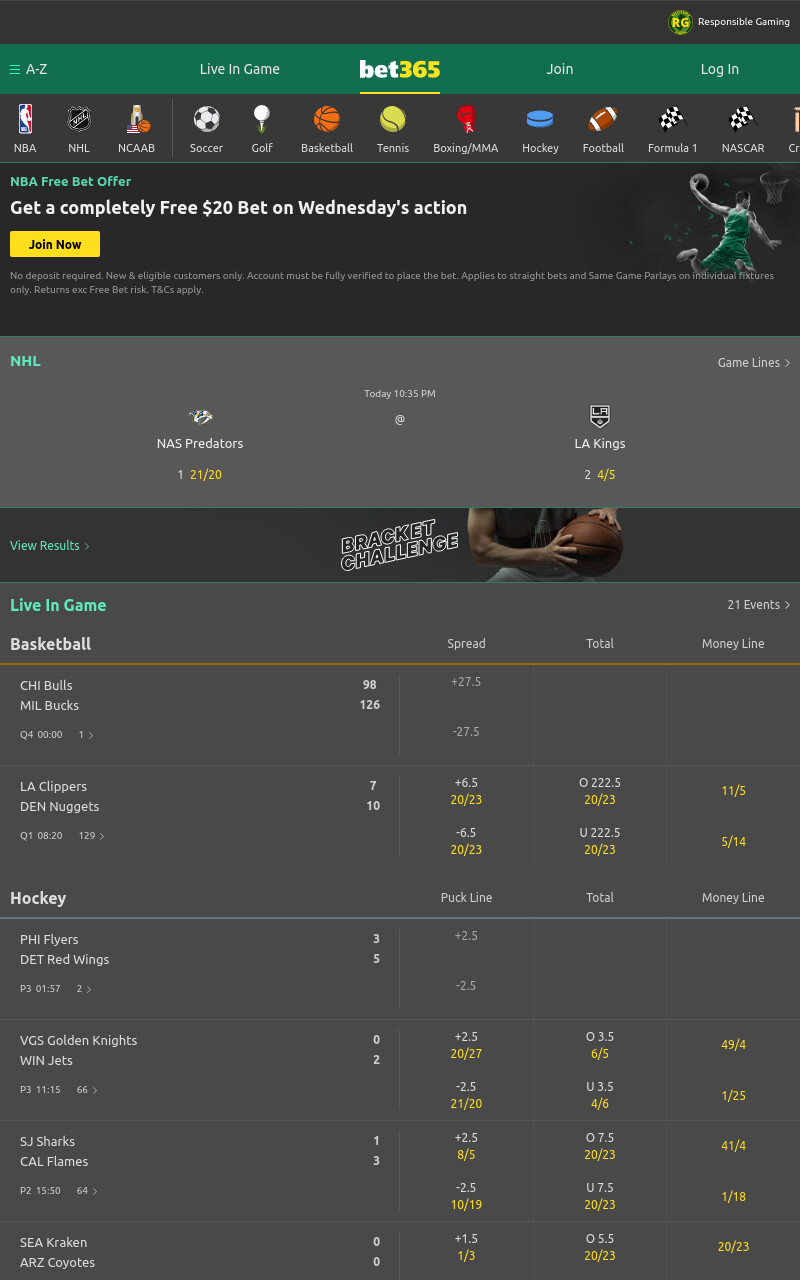Open the Soccer ball icon
Image resolution: width=800 pixels, height=1280 pixels.
point(206,119)
